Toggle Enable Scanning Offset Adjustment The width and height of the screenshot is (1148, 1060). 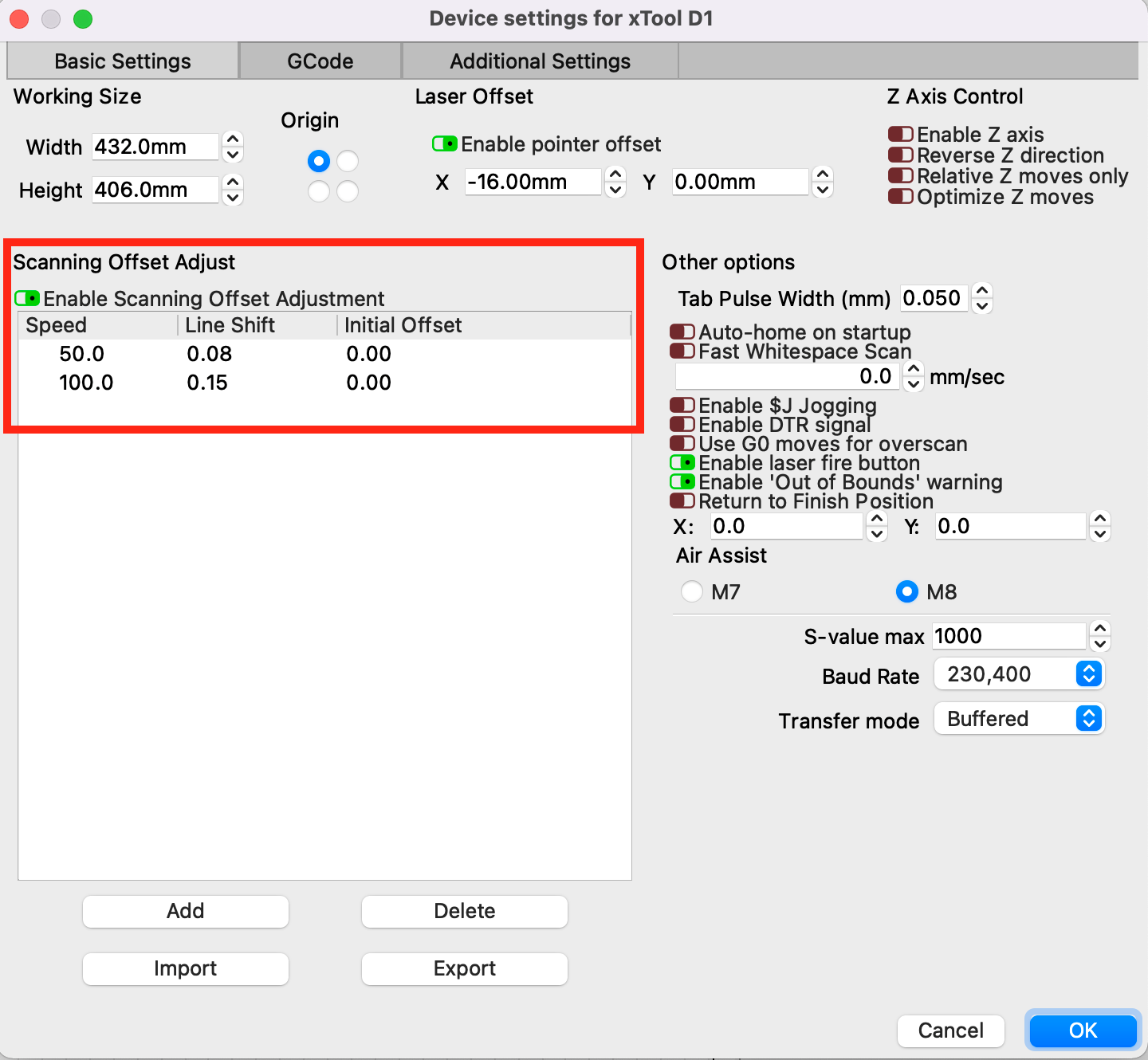[x=27, y=298]
